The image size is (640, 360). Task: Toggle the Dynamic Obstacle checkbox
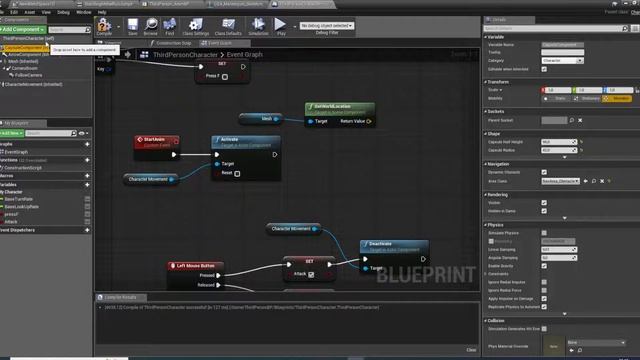[544, 172]
